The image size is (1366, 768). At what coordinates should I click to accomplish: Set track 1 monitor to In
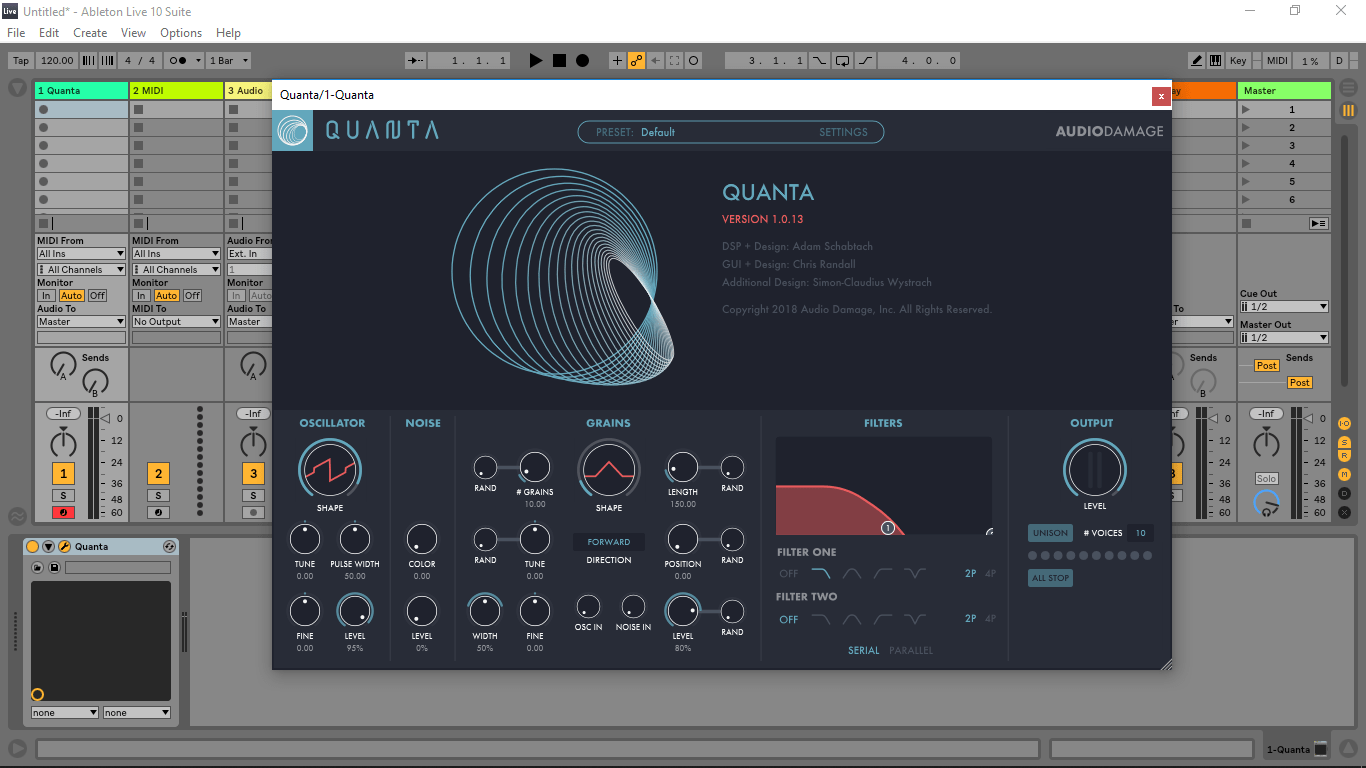(x=46, y=295)
